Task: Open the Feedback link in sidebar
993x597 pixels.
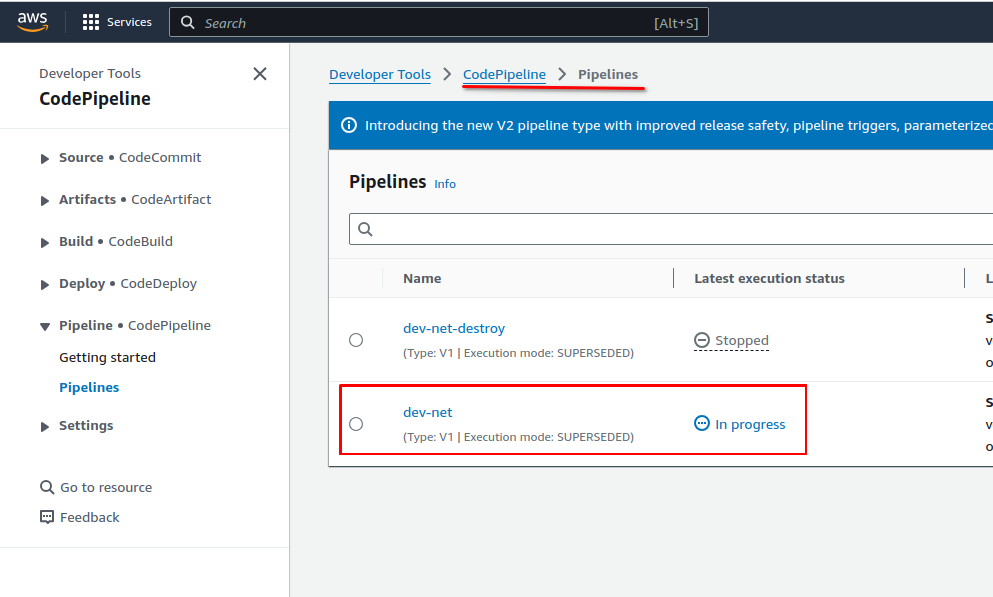Action: point(89,517)
